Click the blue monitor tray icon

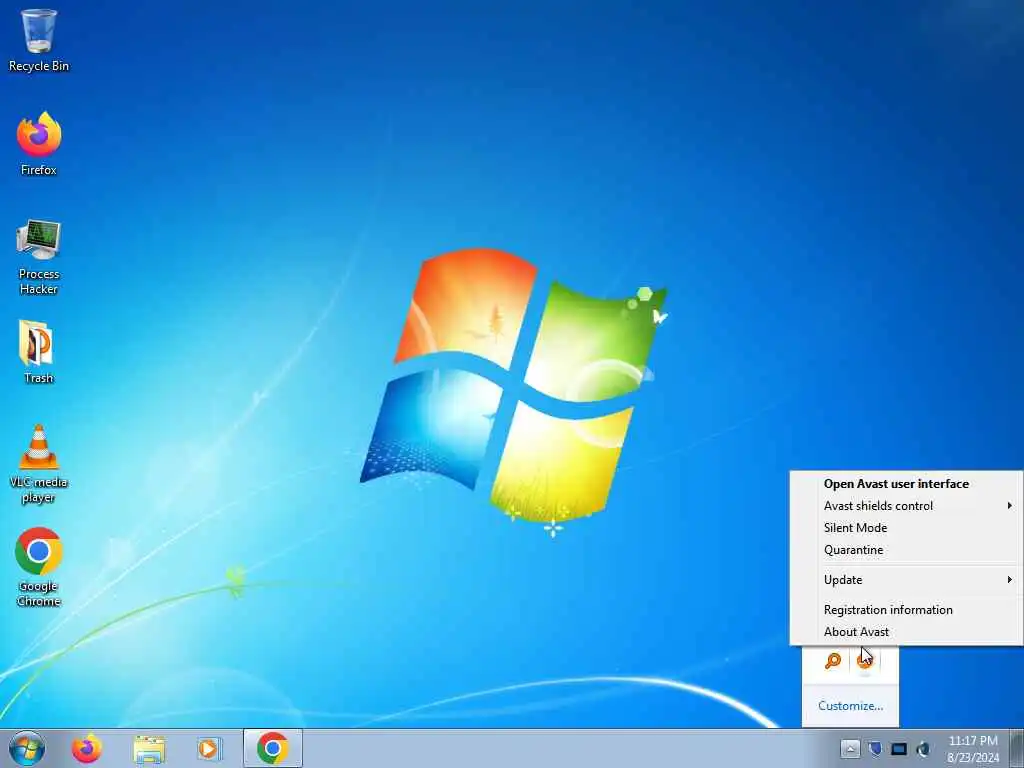coord(899,748)
